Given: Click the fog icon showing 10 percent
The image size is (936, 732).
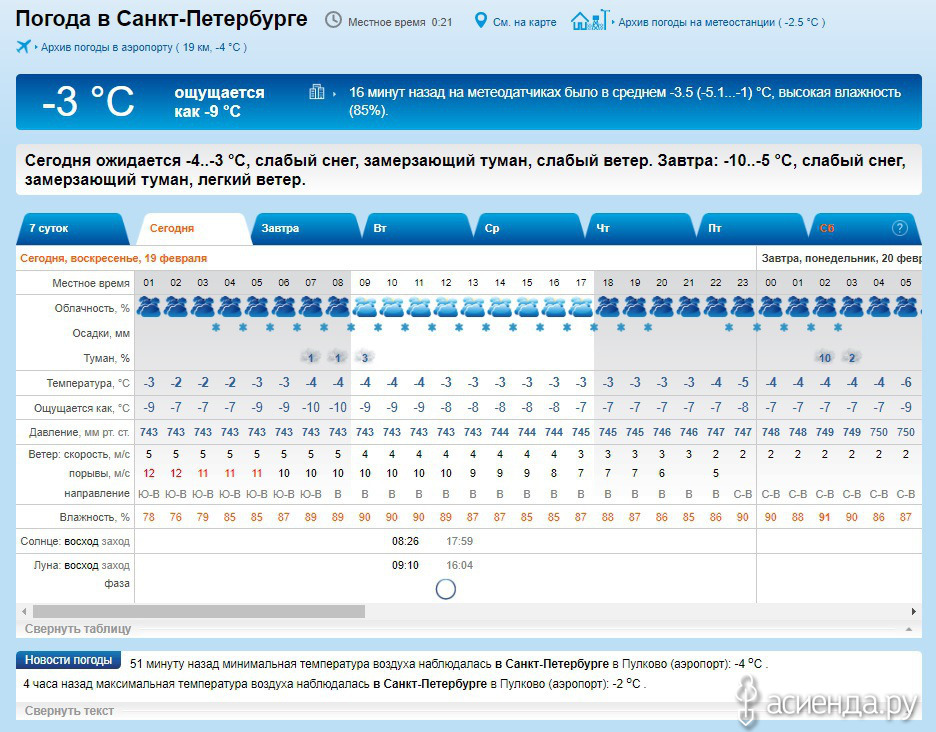Looking at the screenshot, I should [824, 357].
